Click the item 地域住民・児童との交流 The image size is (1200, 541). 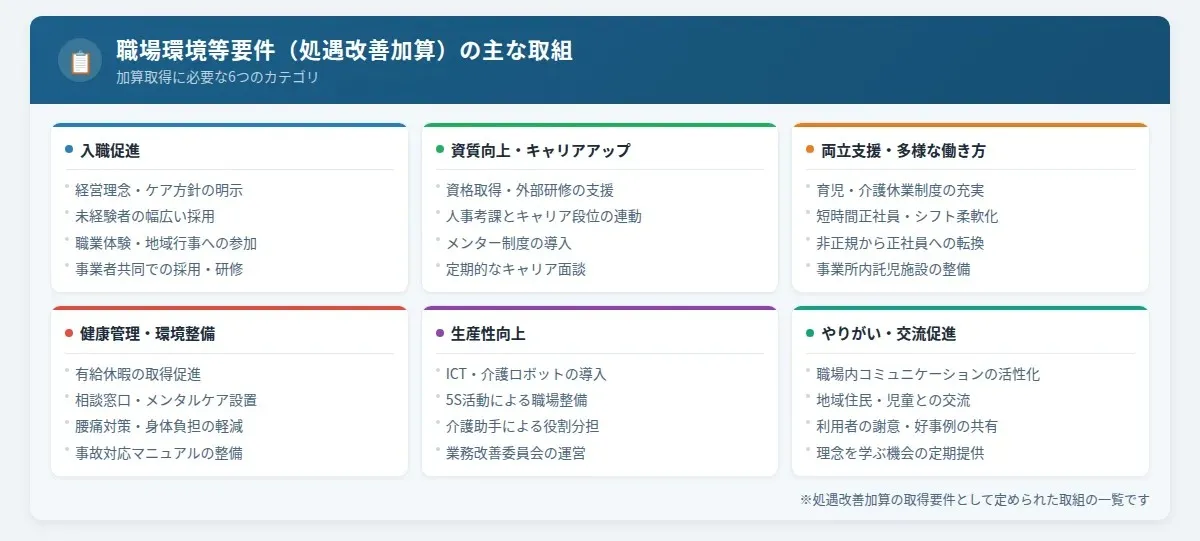click(x=893, y=400)
